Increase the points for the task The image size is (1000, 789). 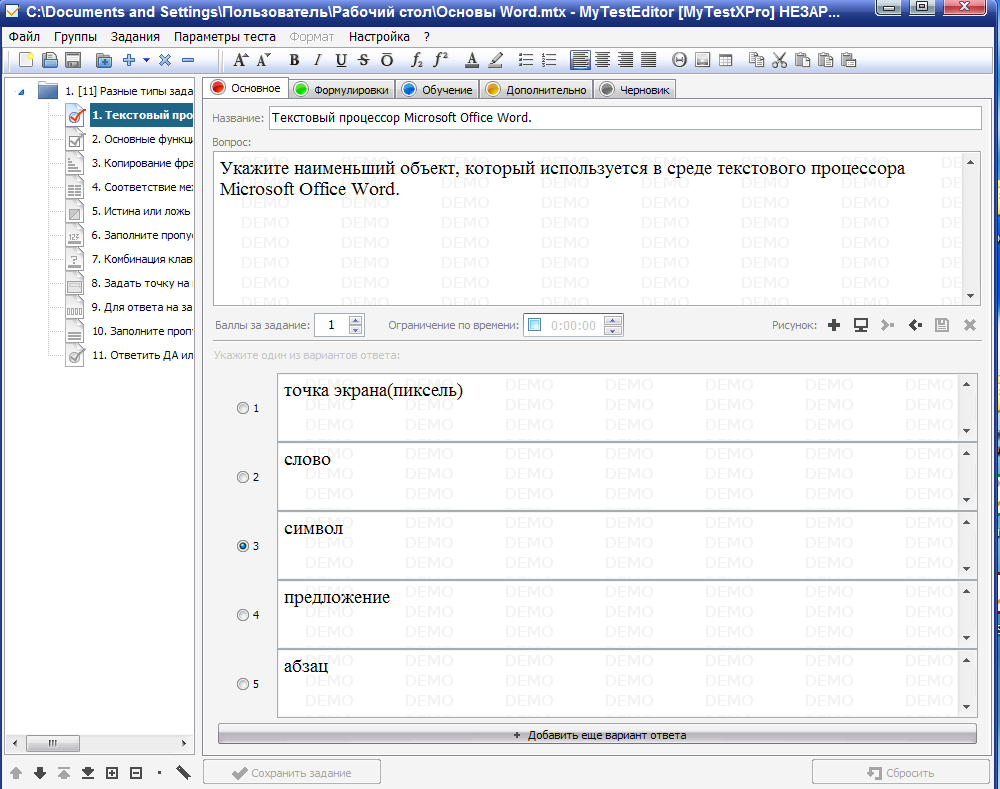(356, 320)
